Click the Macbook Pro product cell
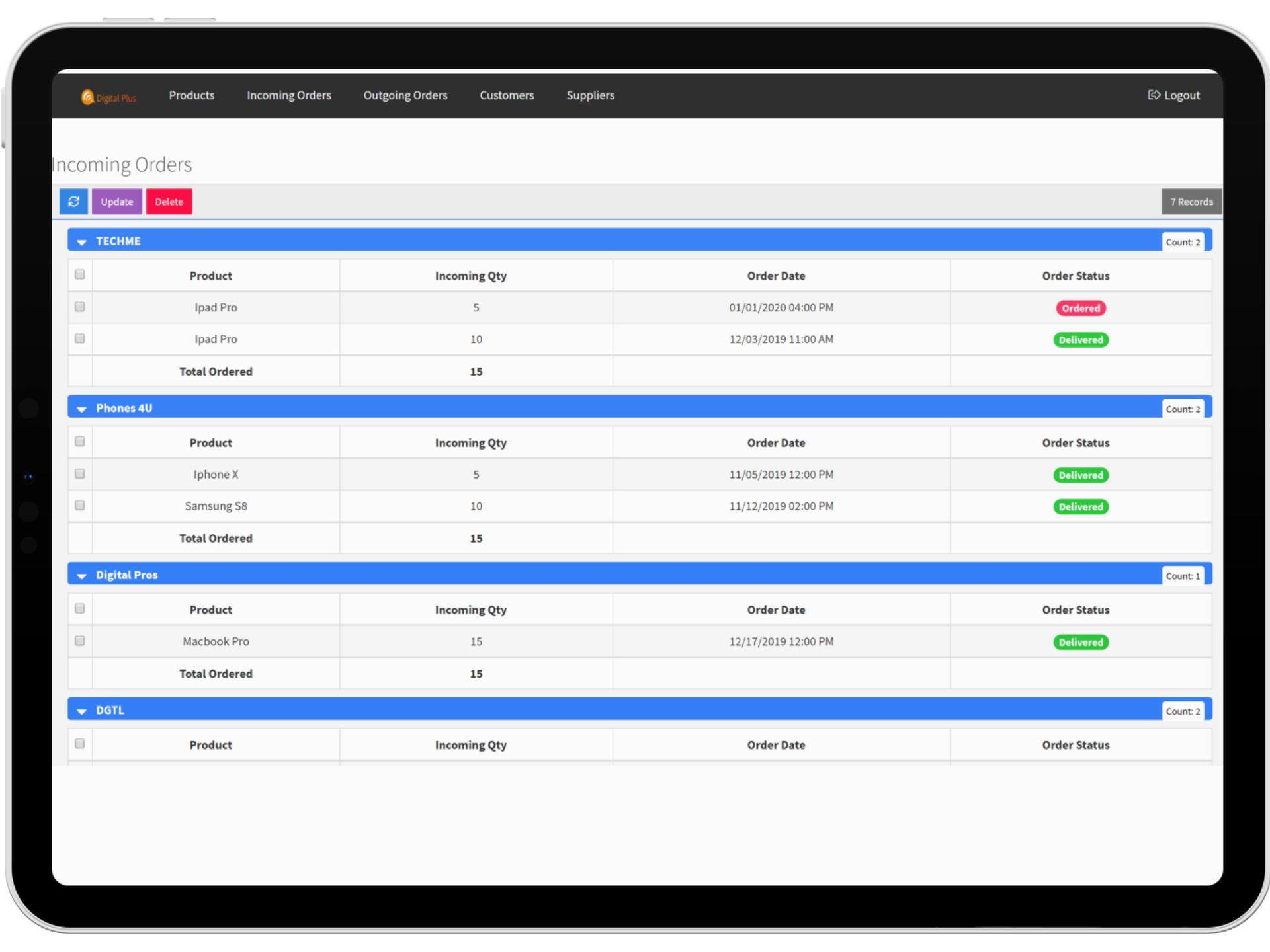 tap(216, 641)
